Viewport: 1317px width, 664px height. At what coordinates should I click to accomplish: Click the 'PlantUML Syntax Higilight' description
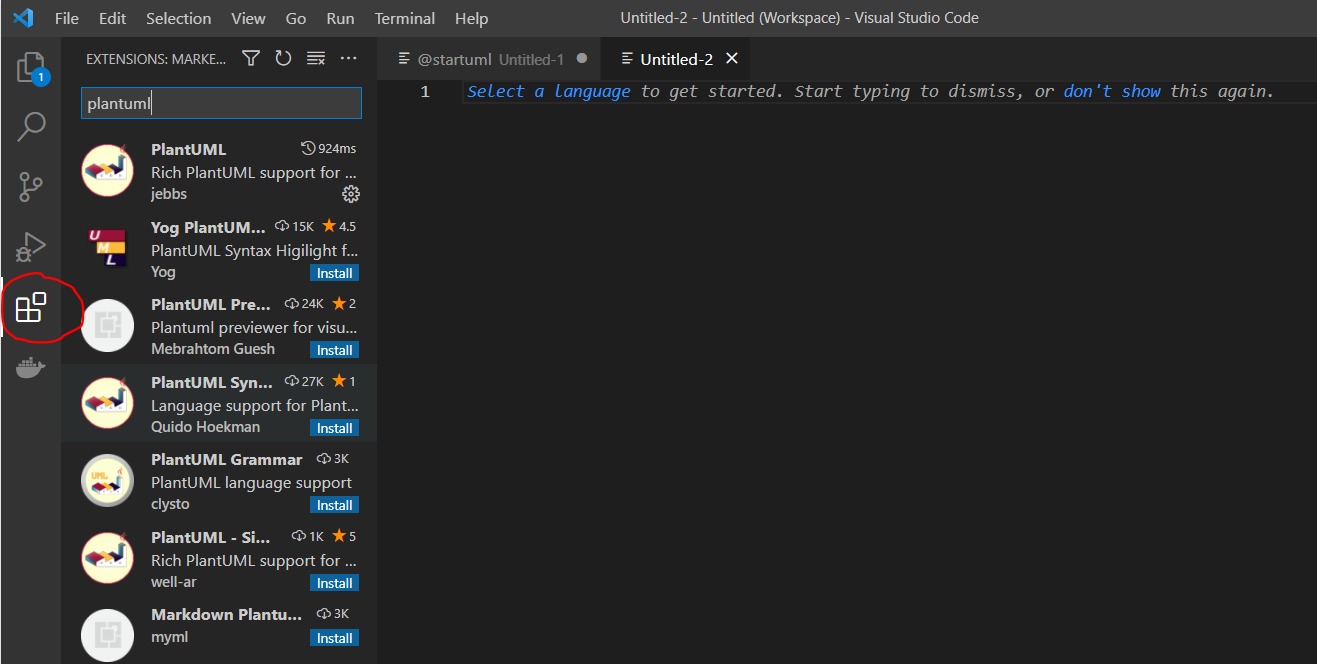254,250
